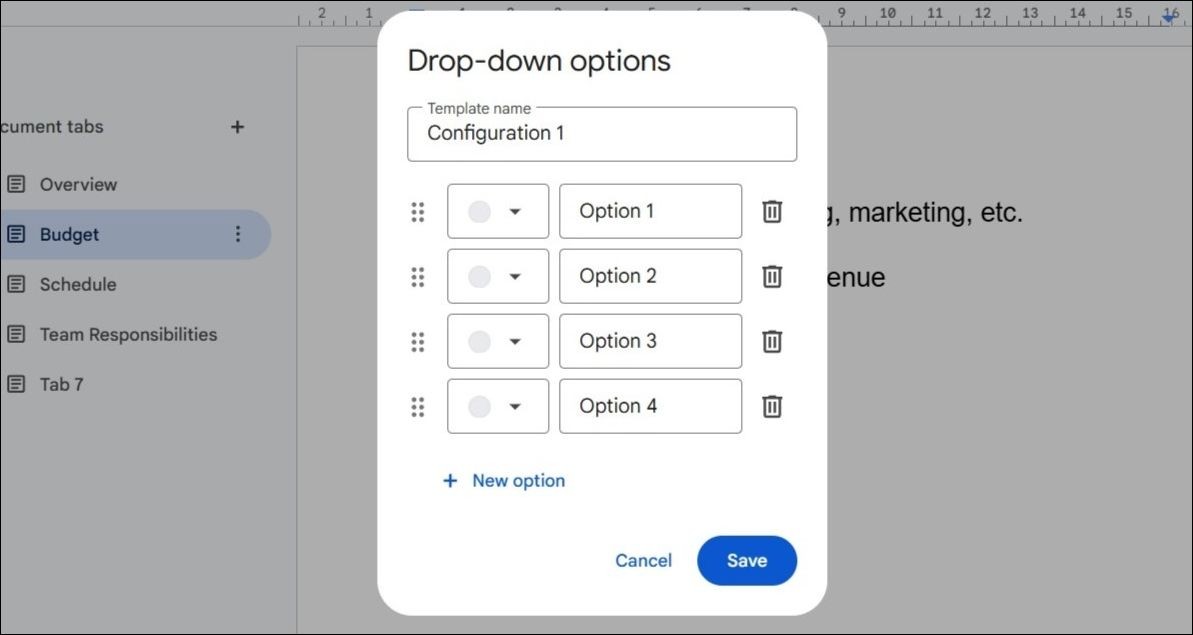This screenshot has height=635, width=1193.
Task: Click the Save button
Action: (x=746, y=560)
